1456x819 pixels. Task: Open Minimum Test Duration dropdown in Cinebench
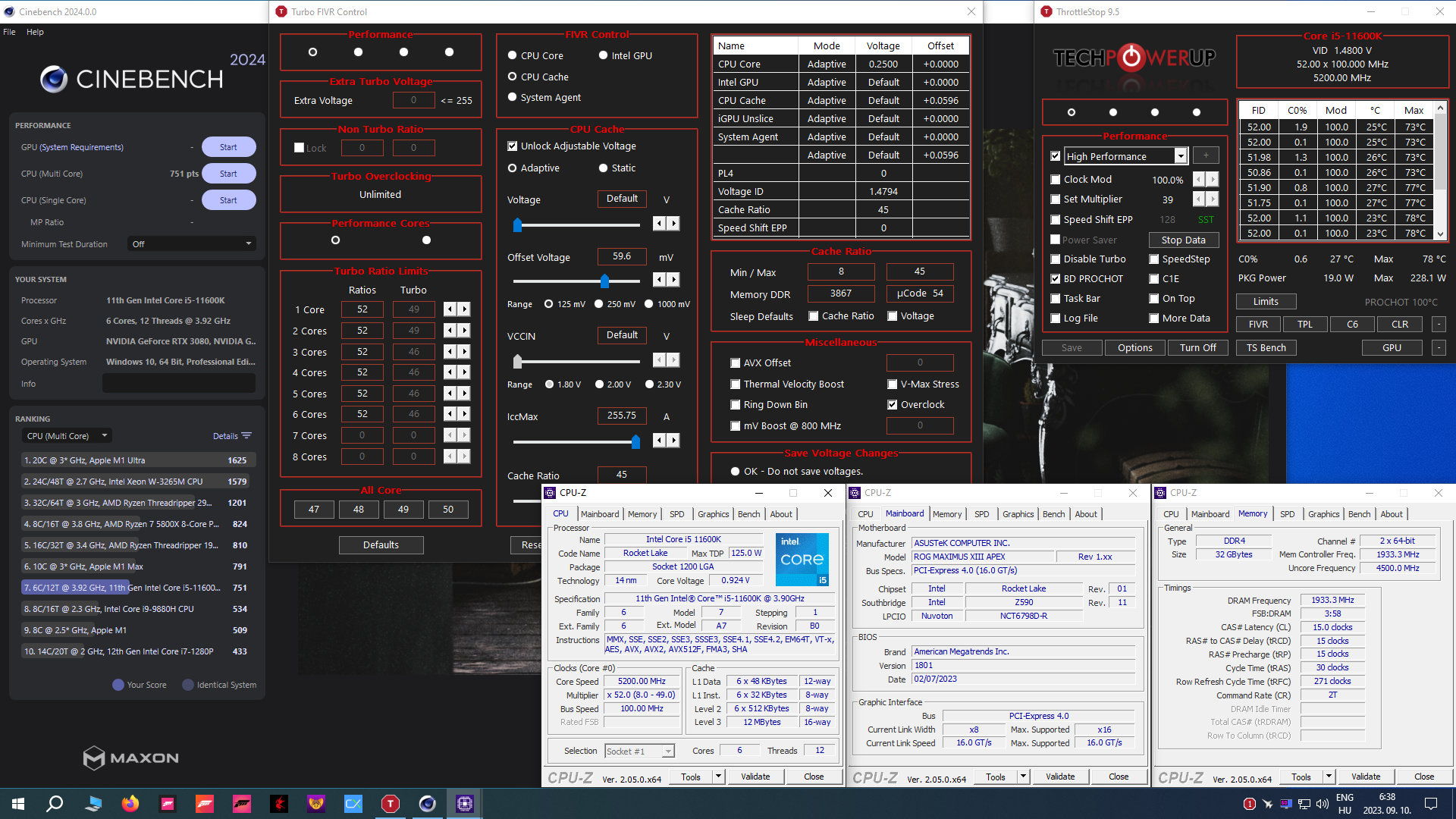click(x=192, y=244)
